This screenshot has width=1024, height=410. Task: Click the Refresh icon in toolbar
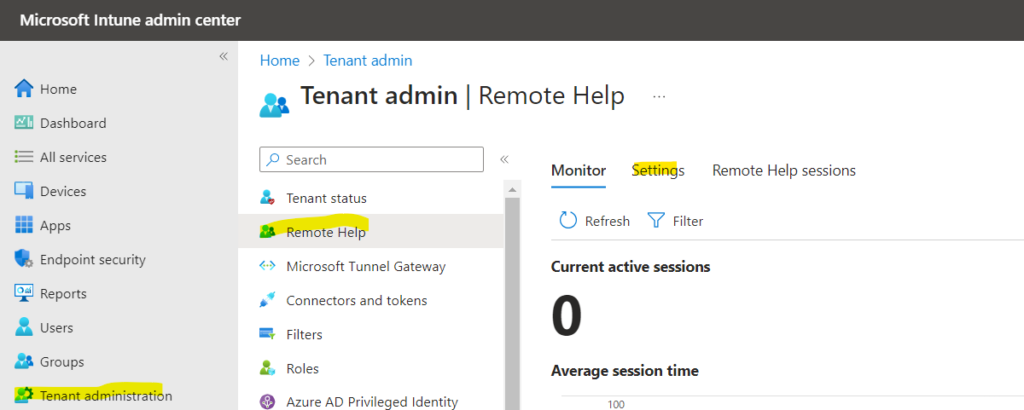(x=568, y=221)
